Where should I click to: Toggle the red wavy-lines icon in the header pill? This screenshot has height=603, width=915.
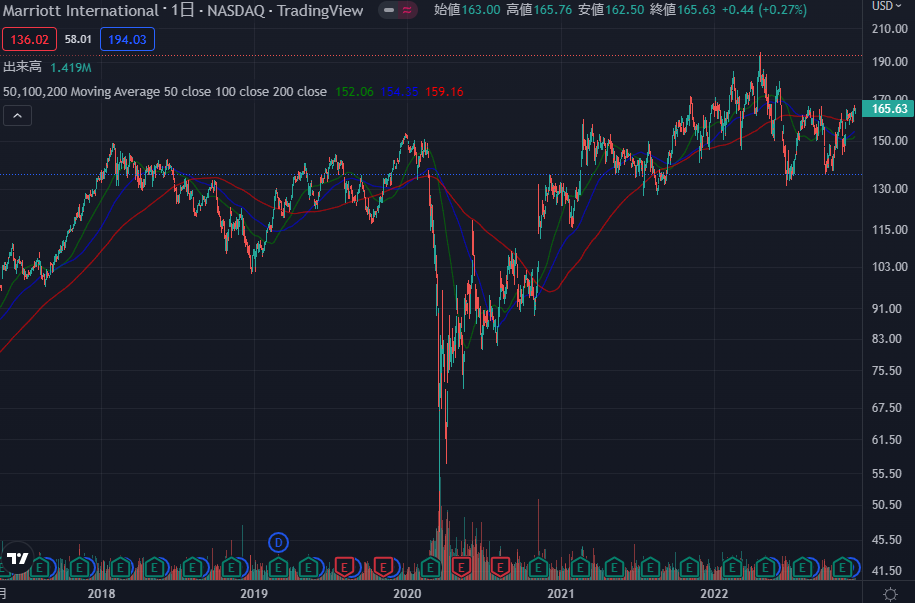(407, 10)
